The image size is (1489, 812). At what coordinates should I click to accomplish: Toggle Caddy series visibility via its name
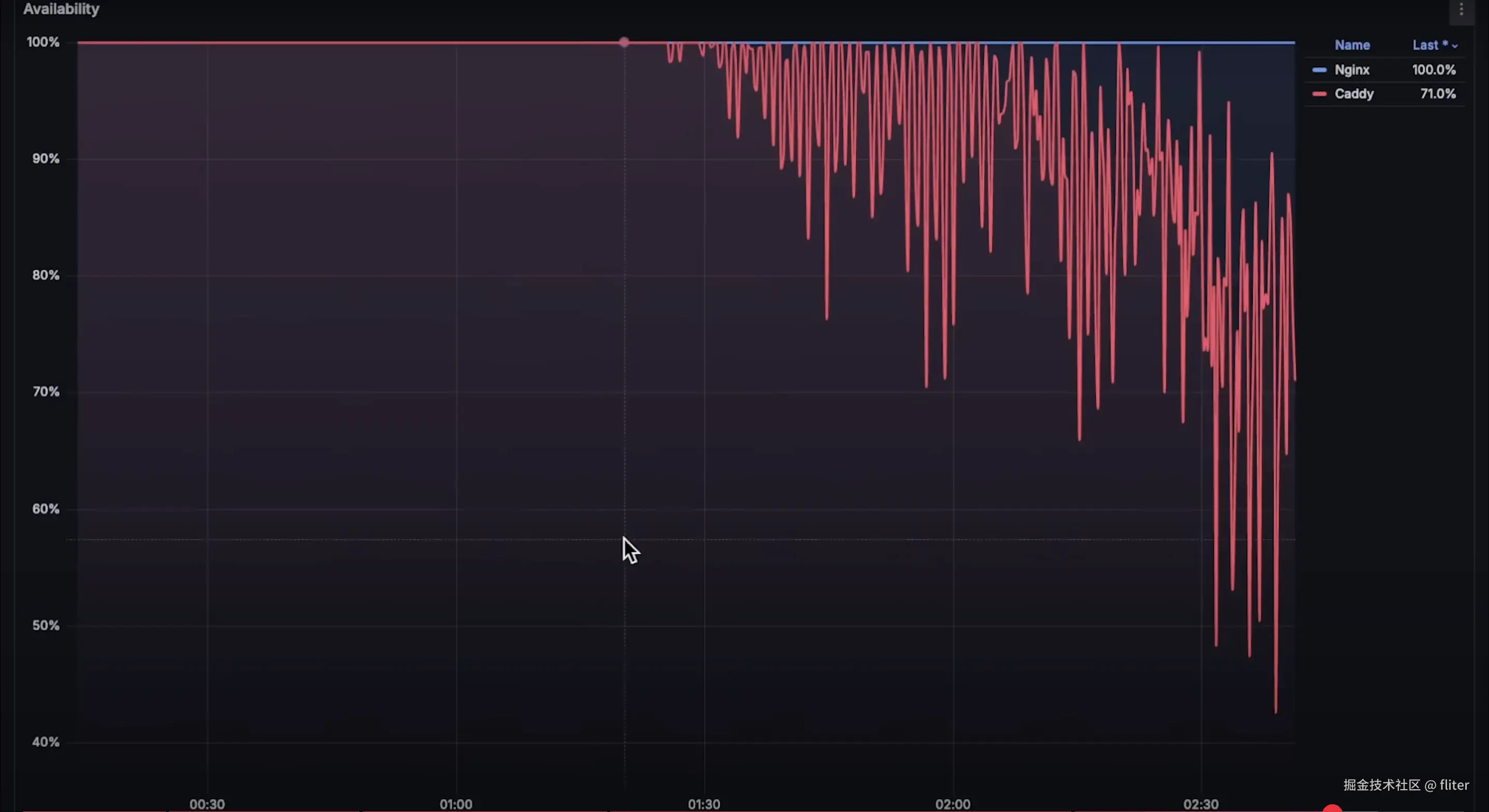click(1354, 94)
